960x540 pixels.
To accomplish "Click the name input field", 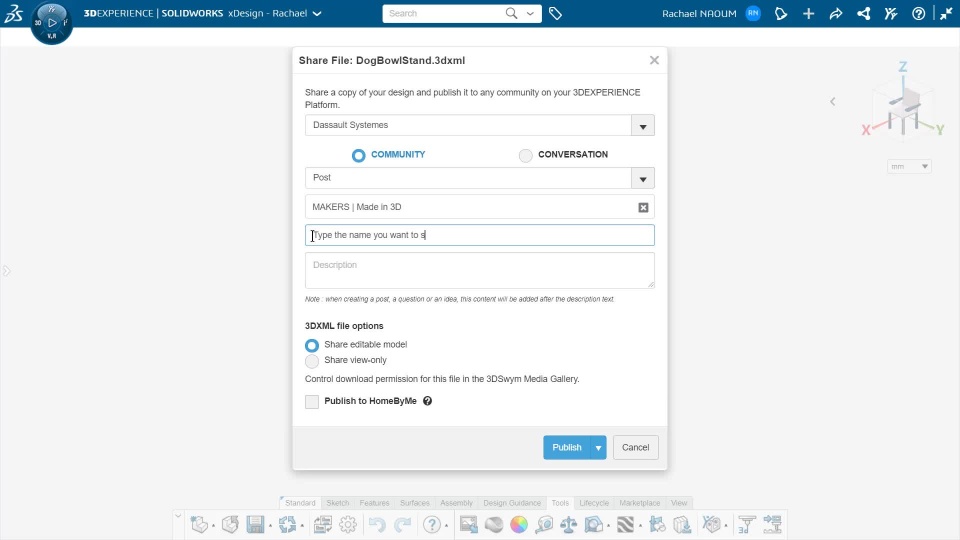I will [479, 235].
